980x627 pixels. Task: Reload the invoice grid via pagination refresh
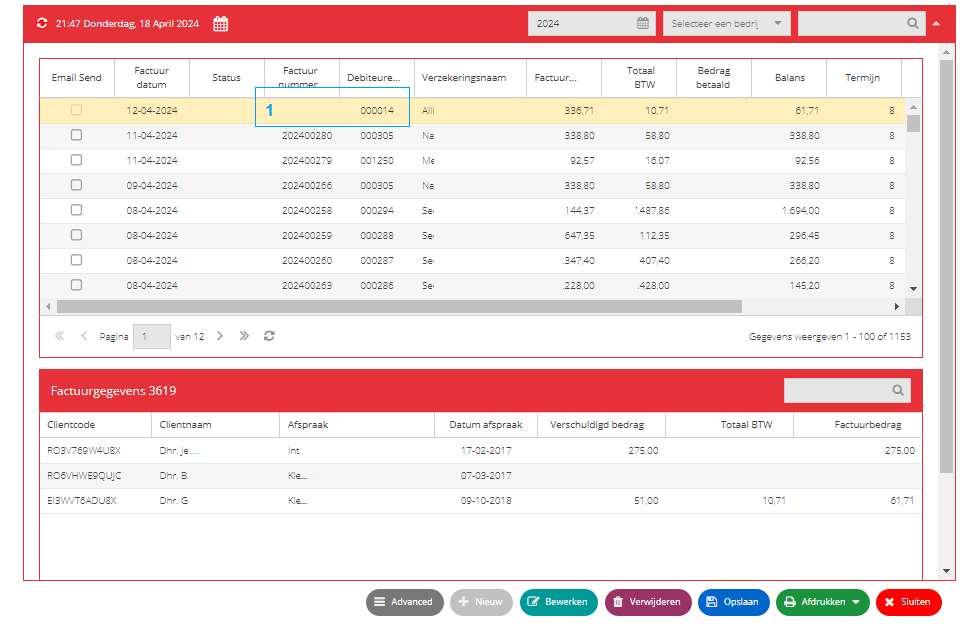click(x=269, y=336)
